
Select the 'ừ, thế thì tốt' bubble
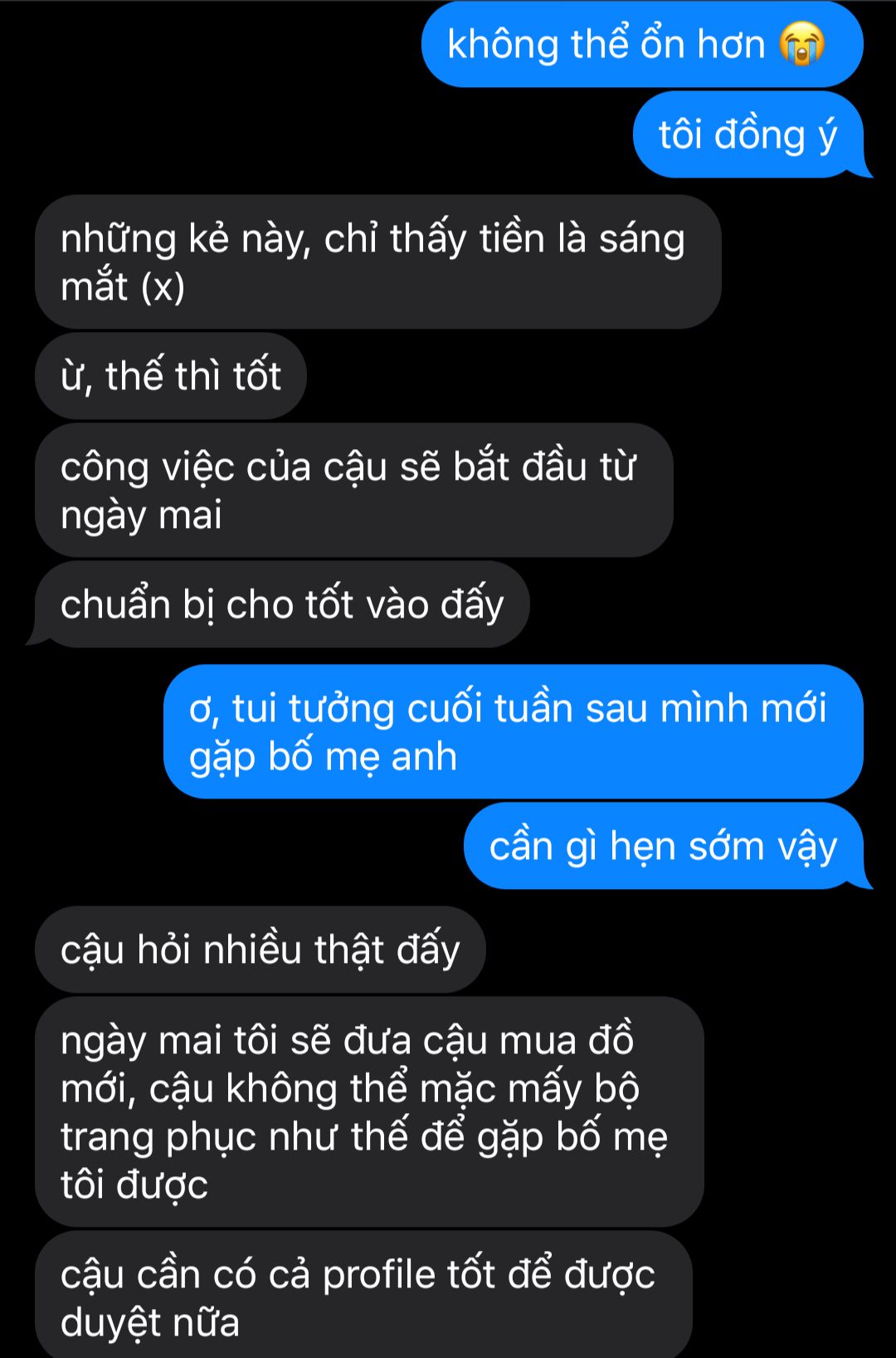[171, 375]
